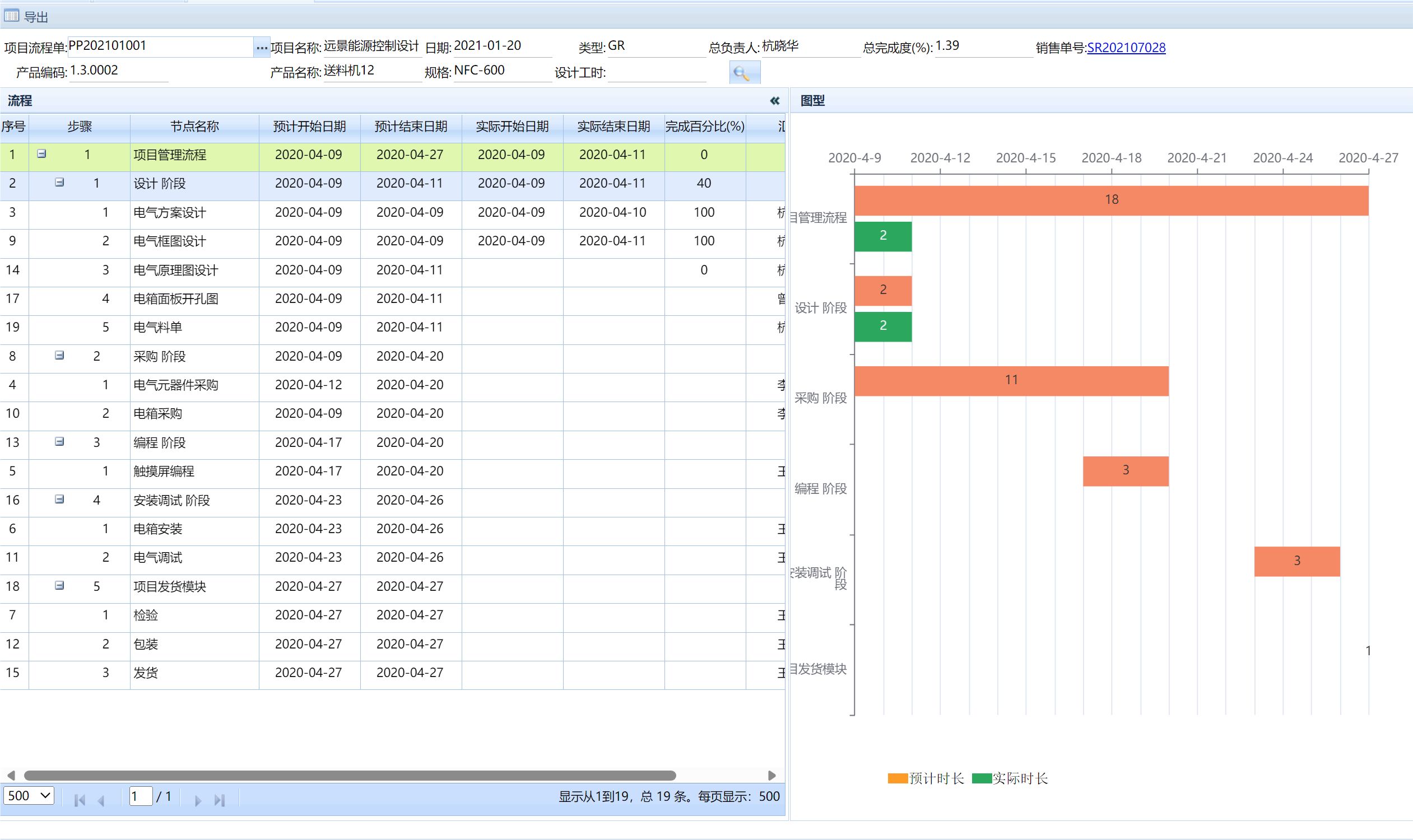Toggle 预计时长 legend series in chart
Image resolution: width=1413 pixels, height=840 pixels.
pos(926,778)
